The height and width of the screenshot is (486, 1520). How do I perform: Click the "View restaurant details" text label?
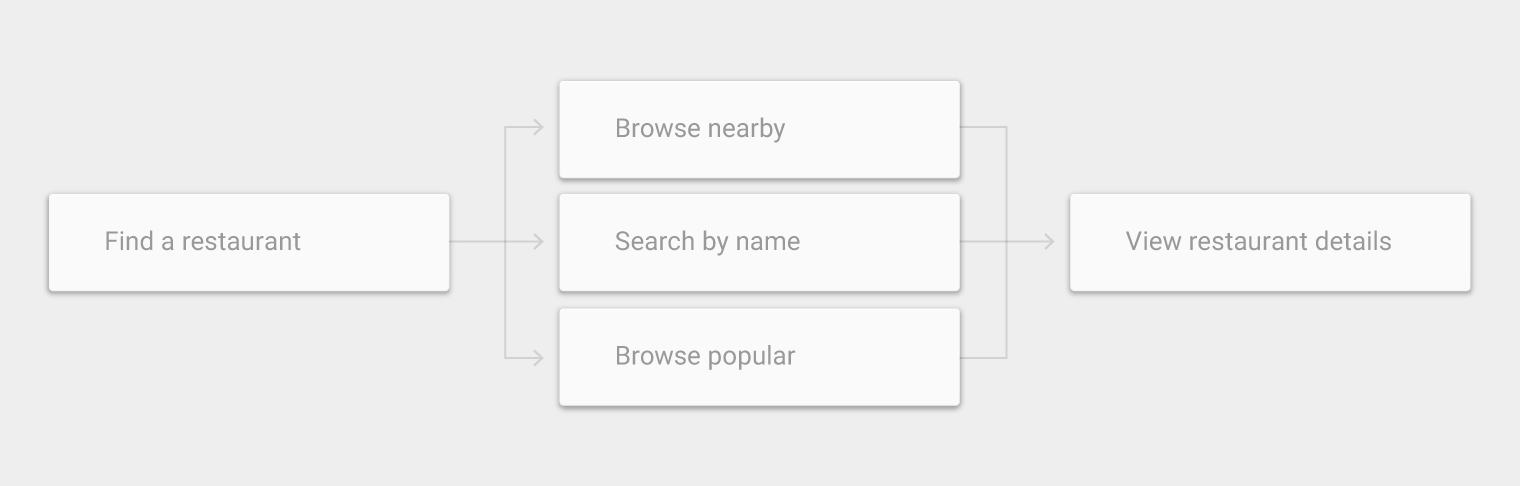1258,241
